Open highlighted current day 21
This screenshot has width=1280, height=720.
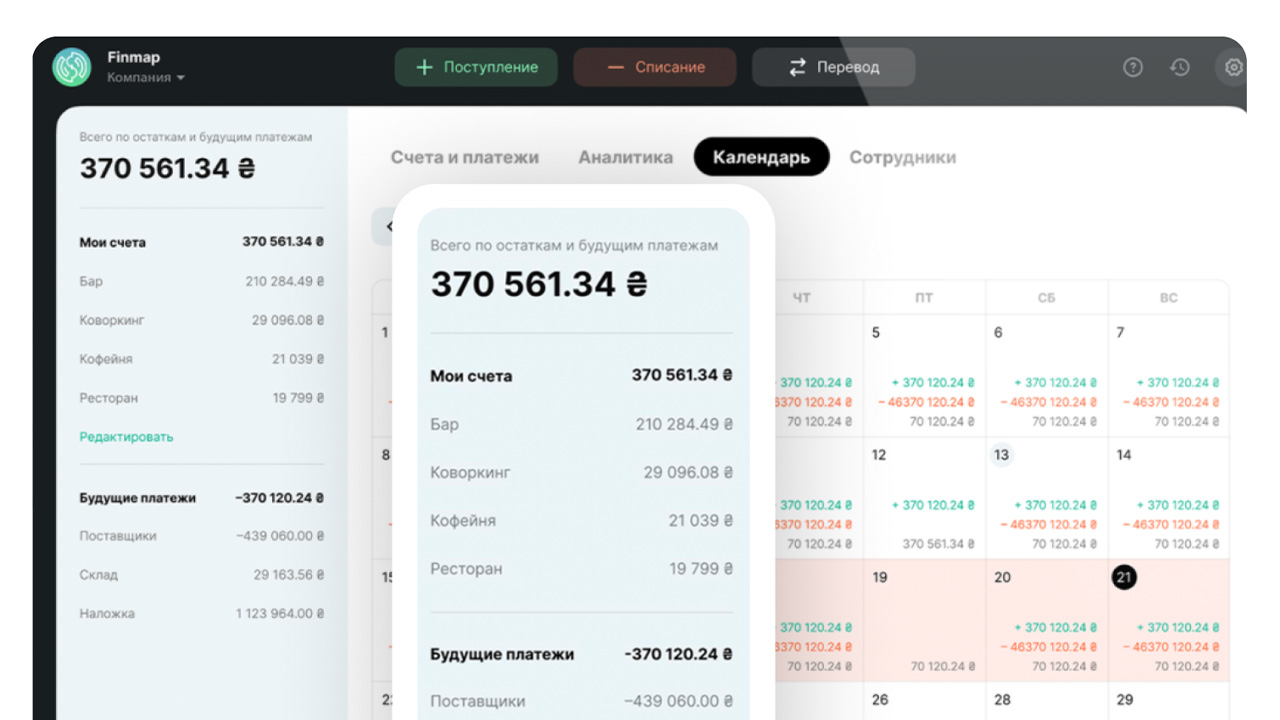tap(1124, 577)
